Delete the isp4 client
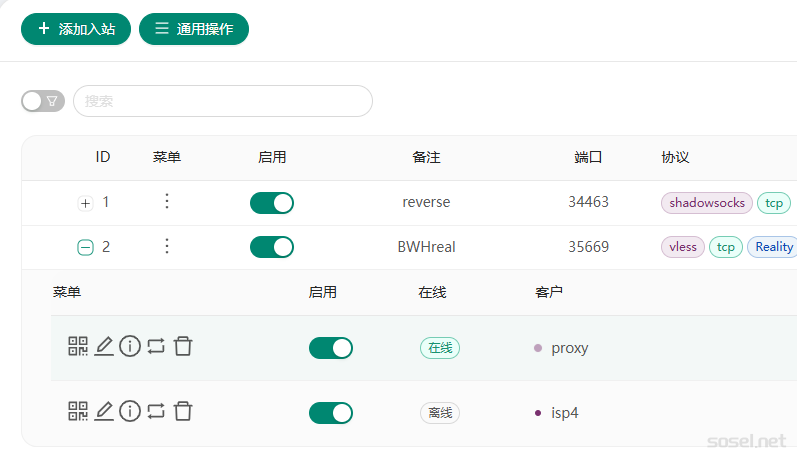 click(183, 411)
